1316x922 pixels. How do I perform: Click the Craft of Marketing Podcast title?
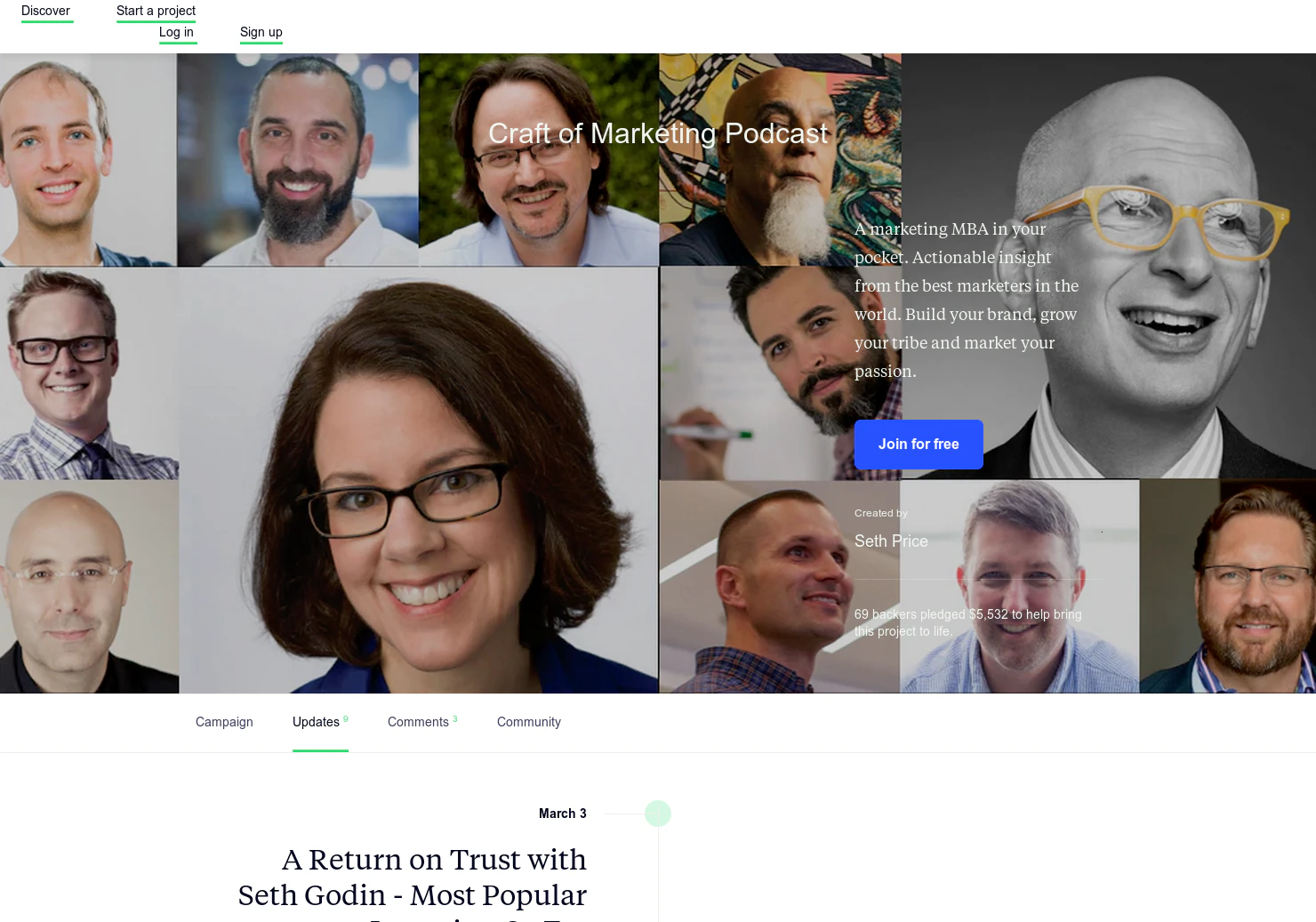pos(658,133)
